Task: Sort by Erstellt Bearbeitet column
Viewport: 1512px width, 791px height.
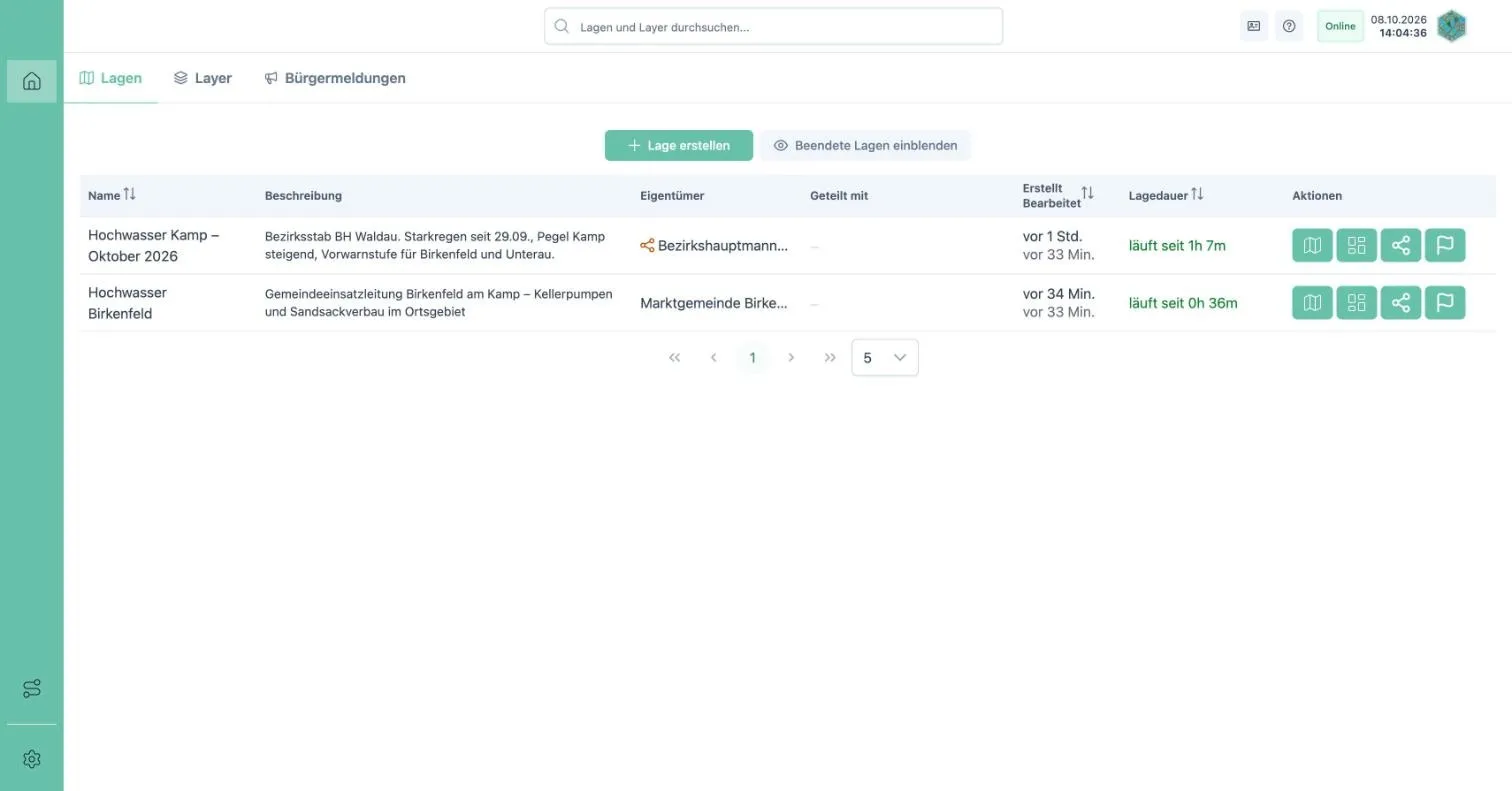Action: coord(1088,193)
